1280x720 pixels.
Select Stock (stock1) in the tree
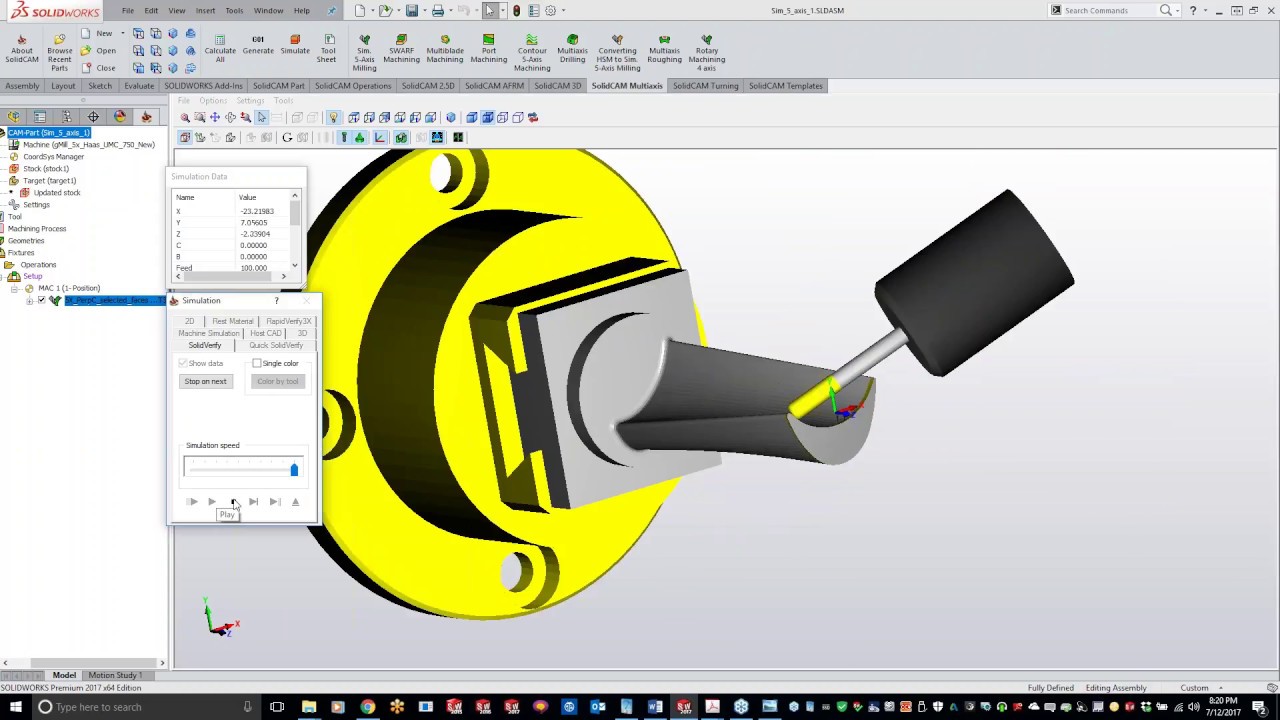(46, 169)
